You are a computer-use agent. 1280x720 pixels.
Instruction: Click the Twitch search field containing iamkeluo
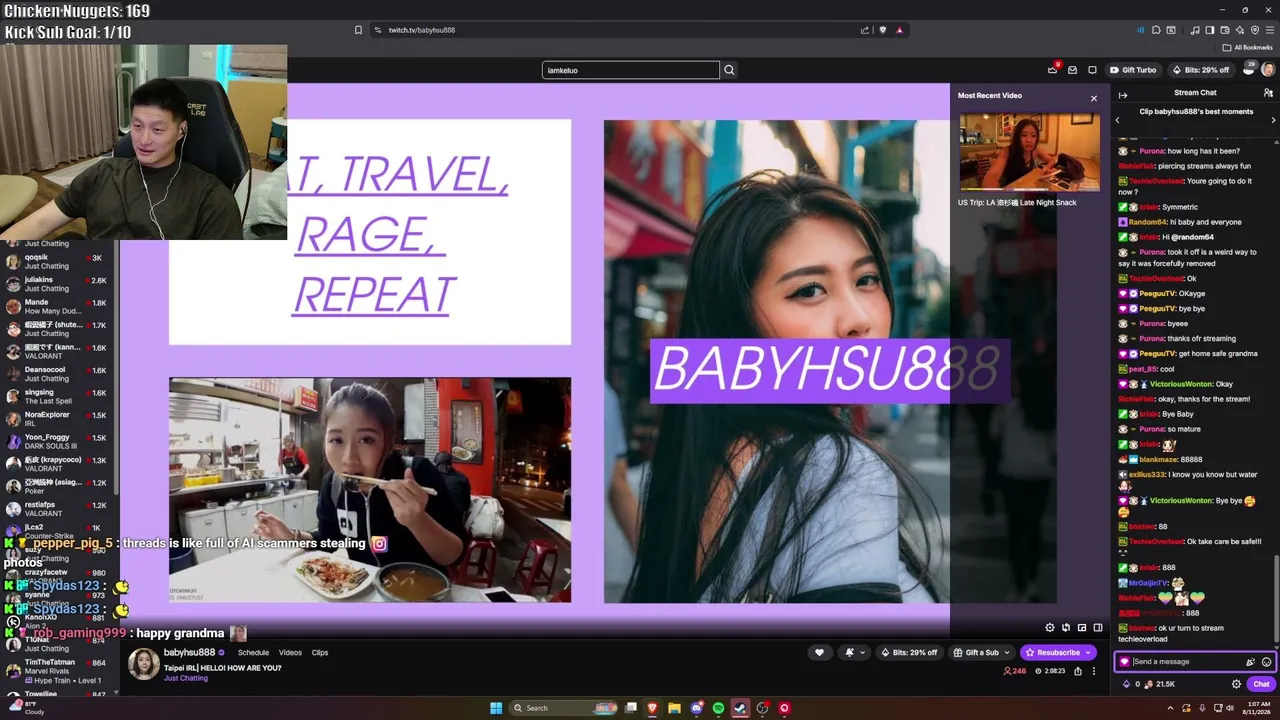coord(630,70)
